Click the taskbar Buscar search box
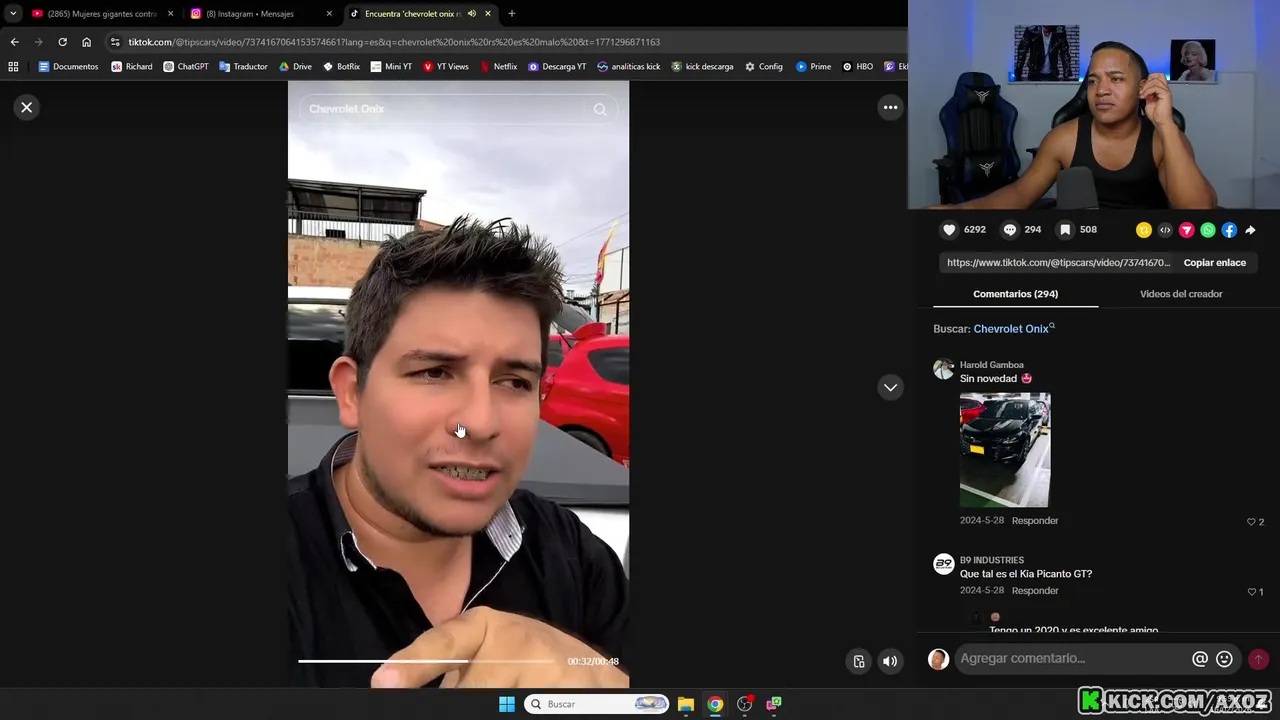Image resolution: width=1280 pixels, height=720 pixels. 597,704
